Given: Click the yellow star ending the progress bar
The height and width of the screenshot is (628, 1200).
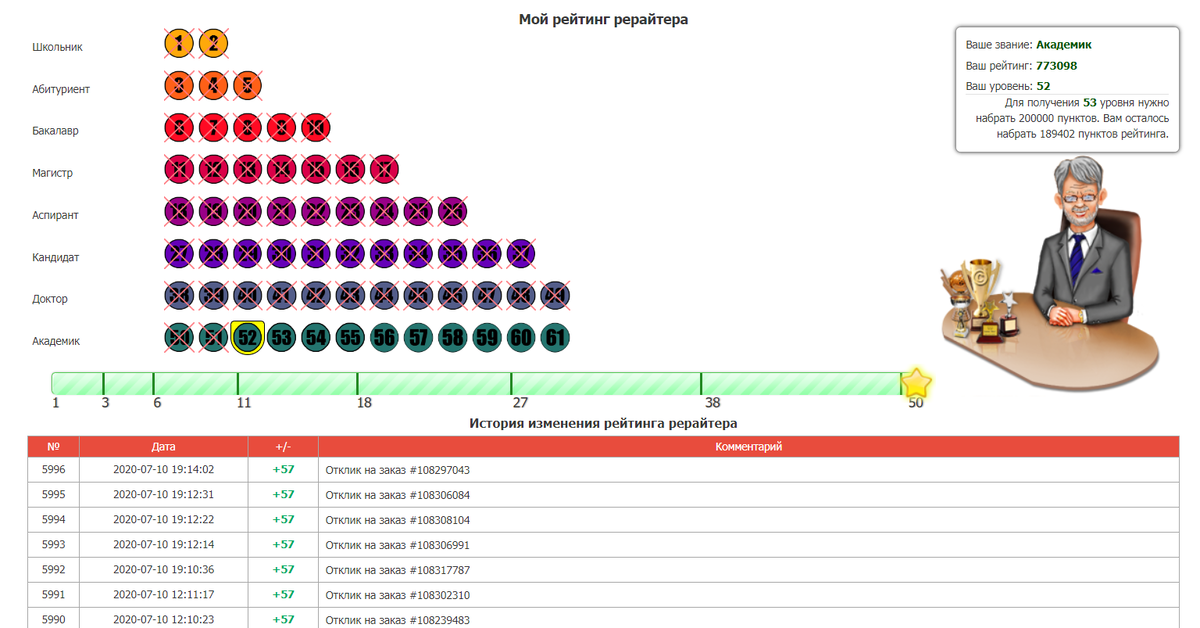Looking at the screenshot, I should [916, 383].
